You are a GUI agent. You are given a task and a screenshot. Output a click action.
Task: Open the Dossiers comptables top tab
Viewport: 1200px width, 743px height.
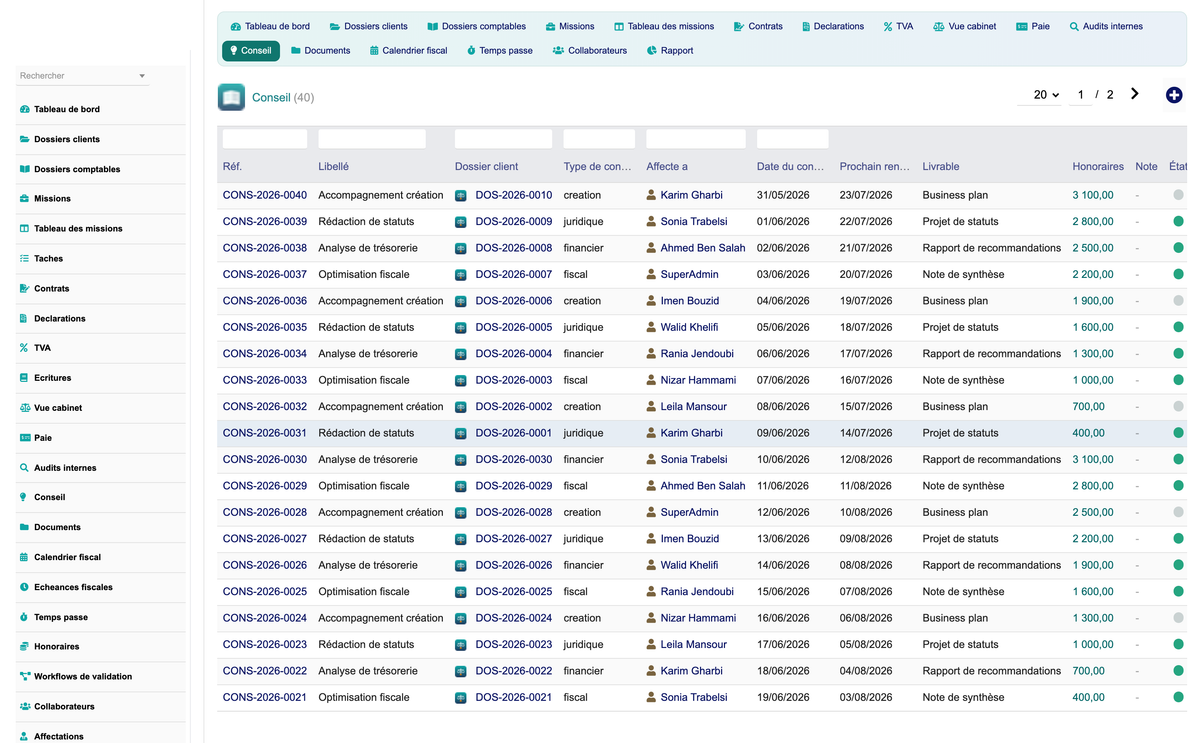(x=476, y=26)
